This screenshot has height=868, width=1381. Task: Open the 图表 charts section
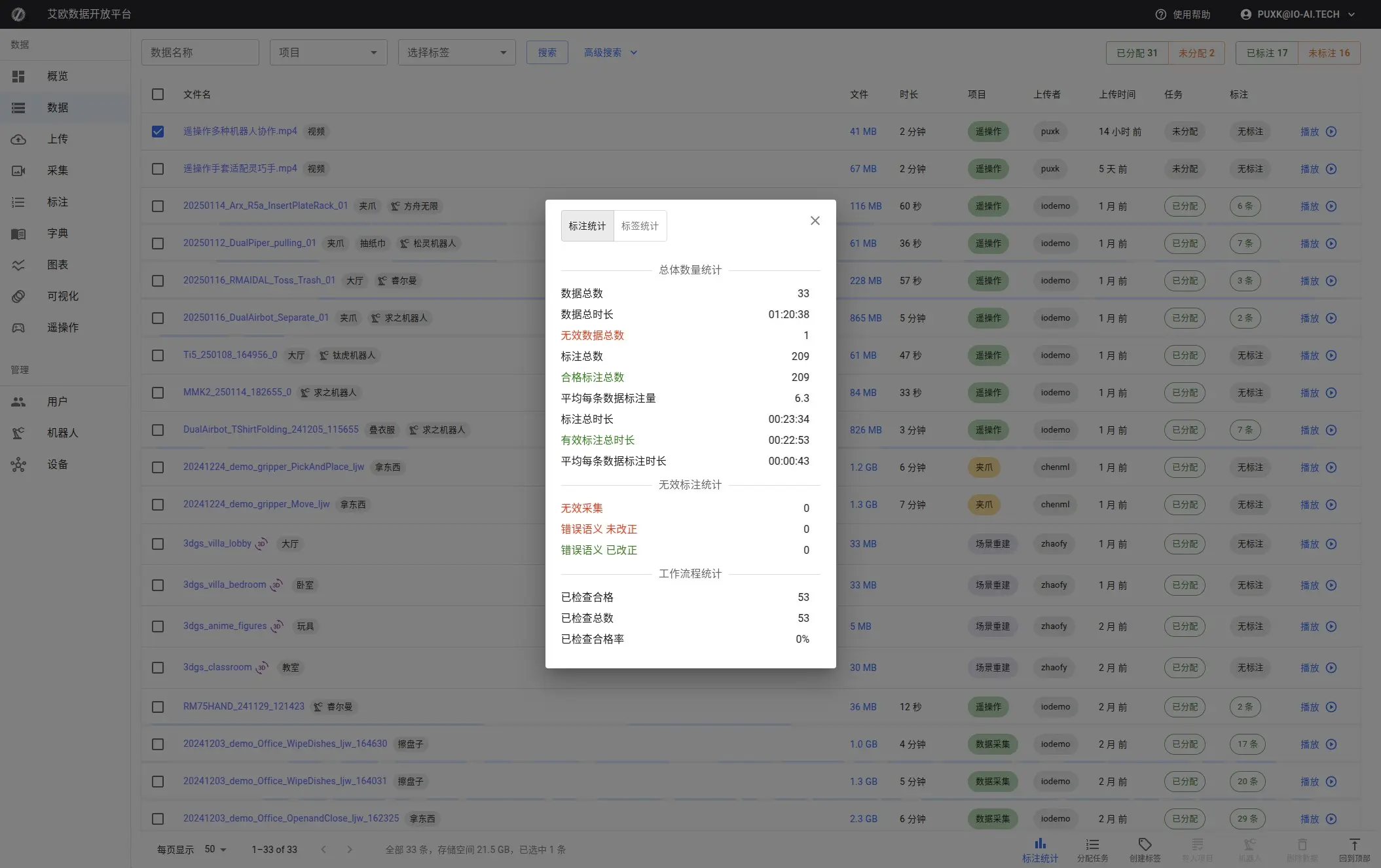point(58,264)
